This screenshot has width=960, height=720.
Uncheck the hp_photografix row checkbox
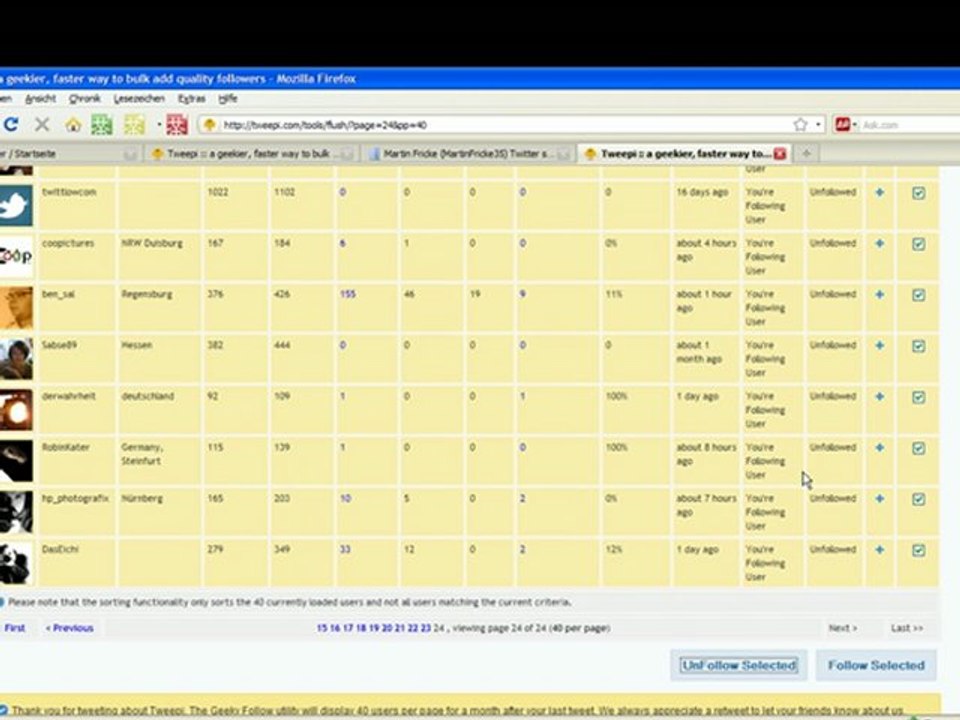point(918,499)
